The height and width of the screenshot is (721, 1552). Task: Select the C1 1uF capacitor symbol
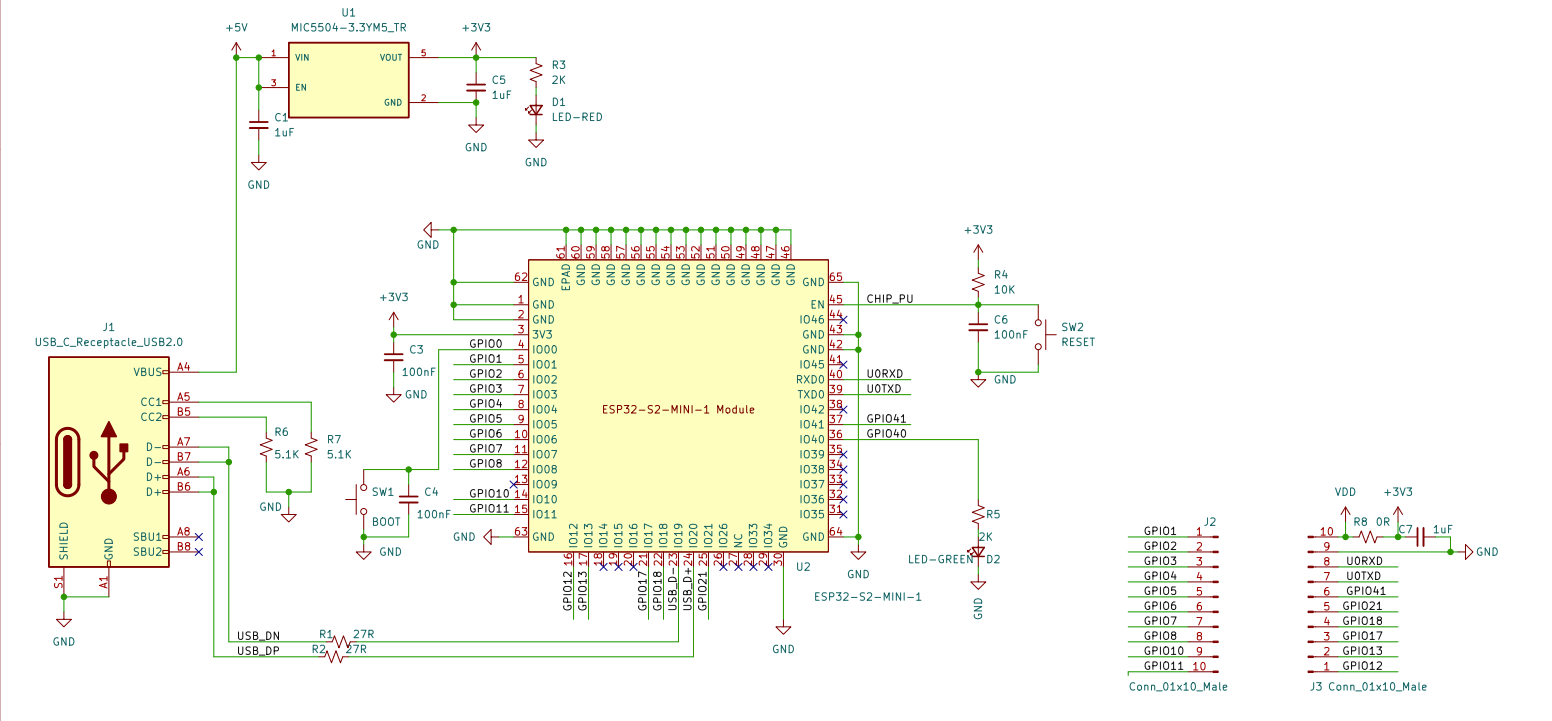point(258,125)
